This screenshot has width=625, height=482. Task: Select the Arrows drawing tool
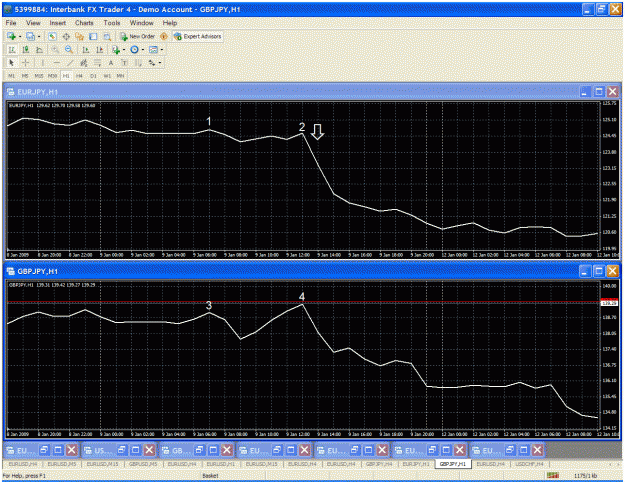point(152,63)
